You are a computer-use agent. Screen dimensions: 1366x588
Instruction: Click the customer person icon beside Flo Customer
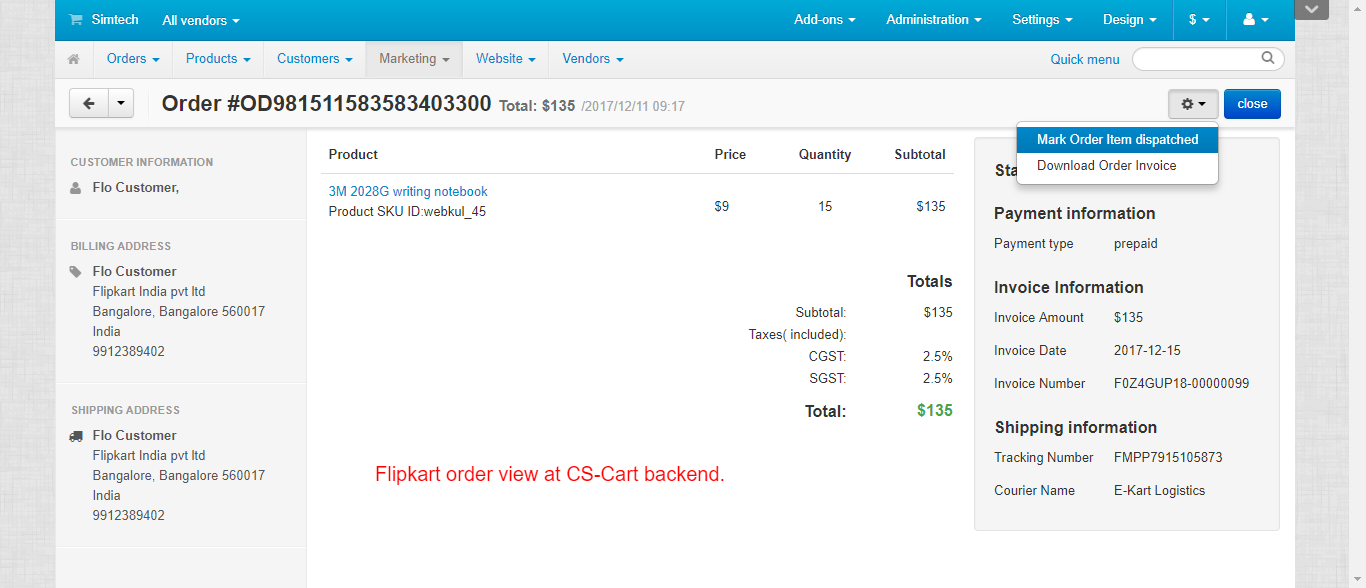[x=76, y=188]
